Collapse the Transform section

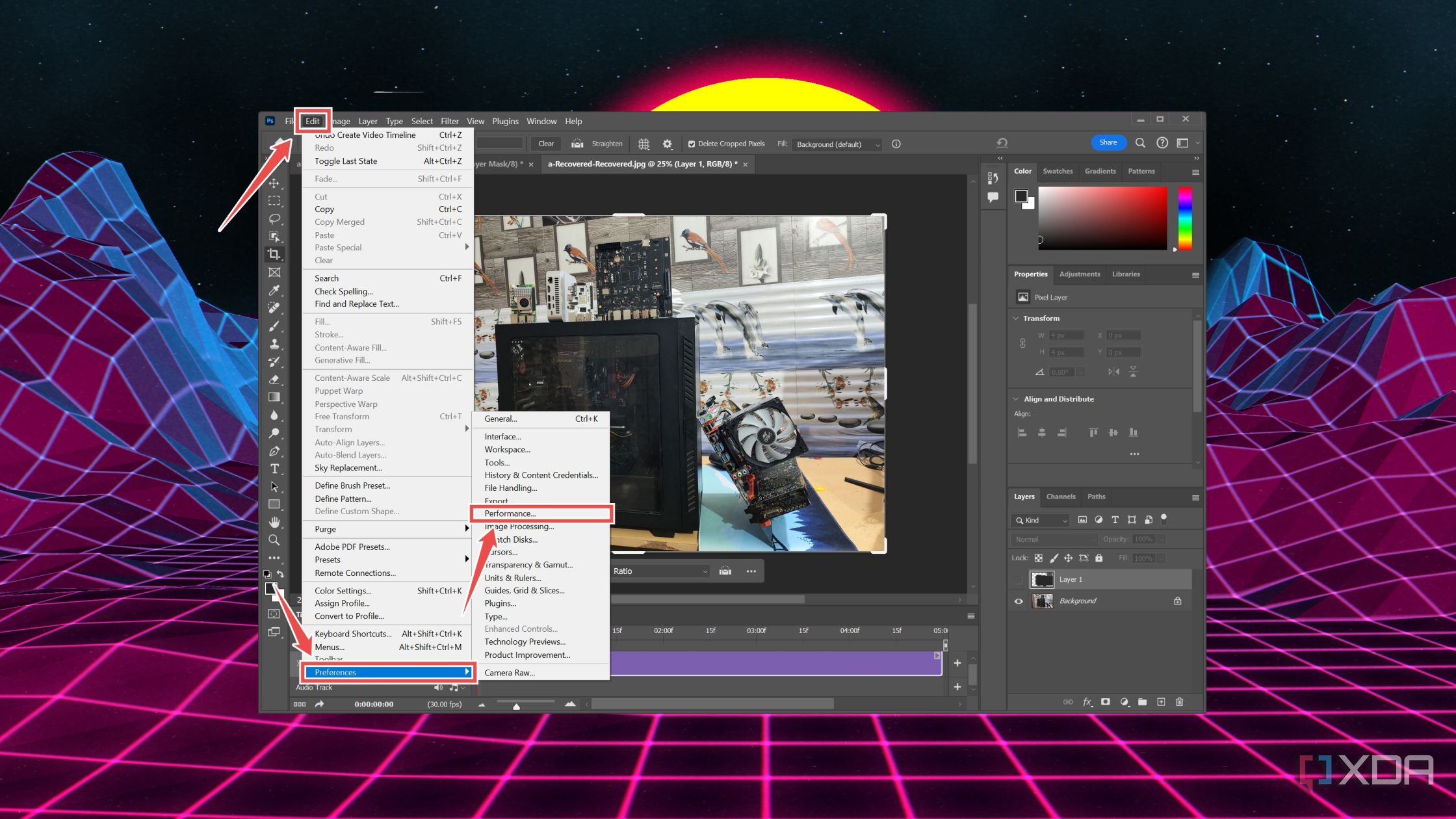(x=1016, y=318)
